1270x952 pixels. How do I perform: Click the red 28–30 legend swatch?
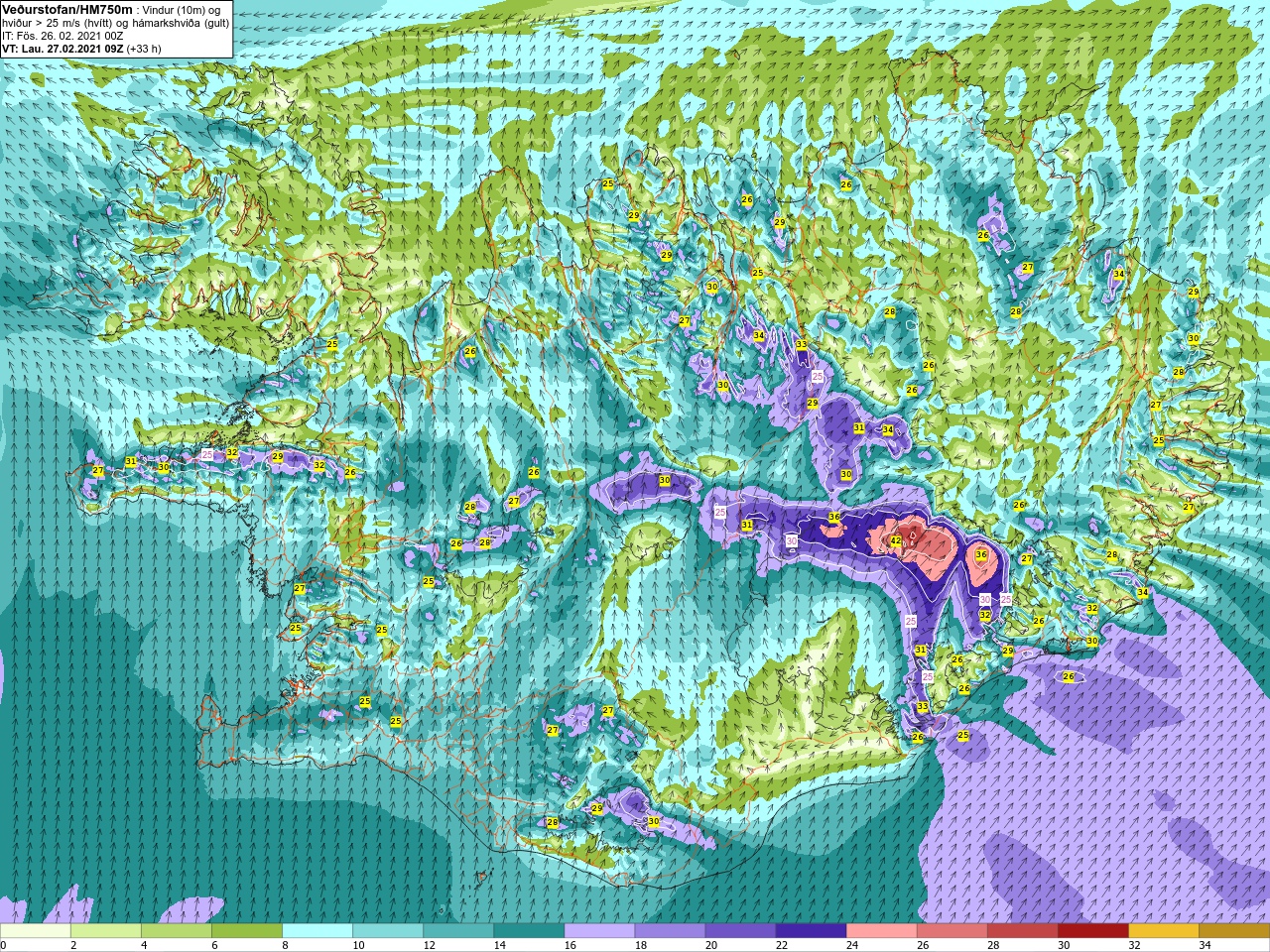click(x=1022, y=931)
